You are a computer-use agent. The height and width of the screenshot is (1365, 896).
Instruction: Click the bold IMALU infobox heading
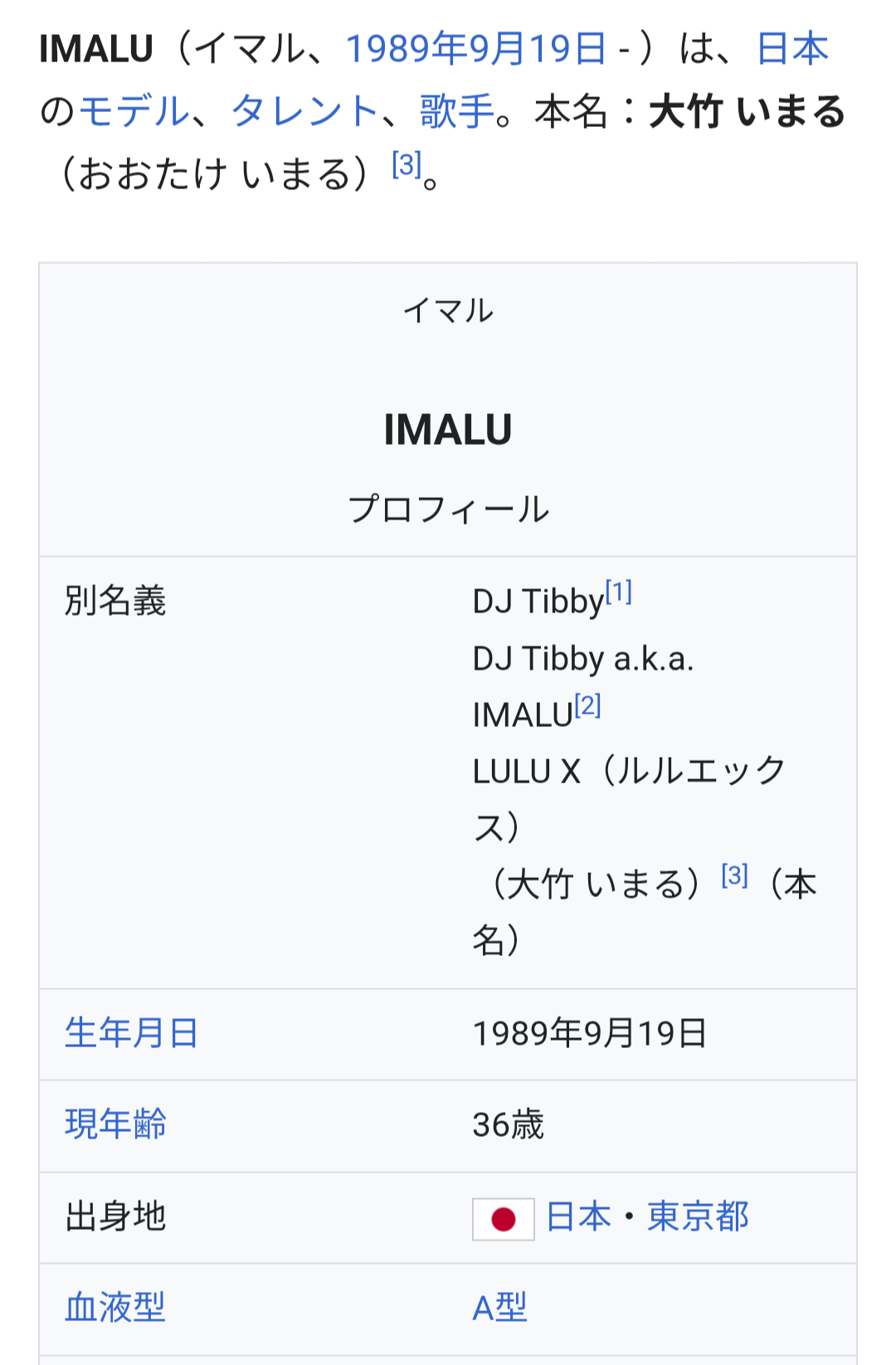[x=448, y=430]
